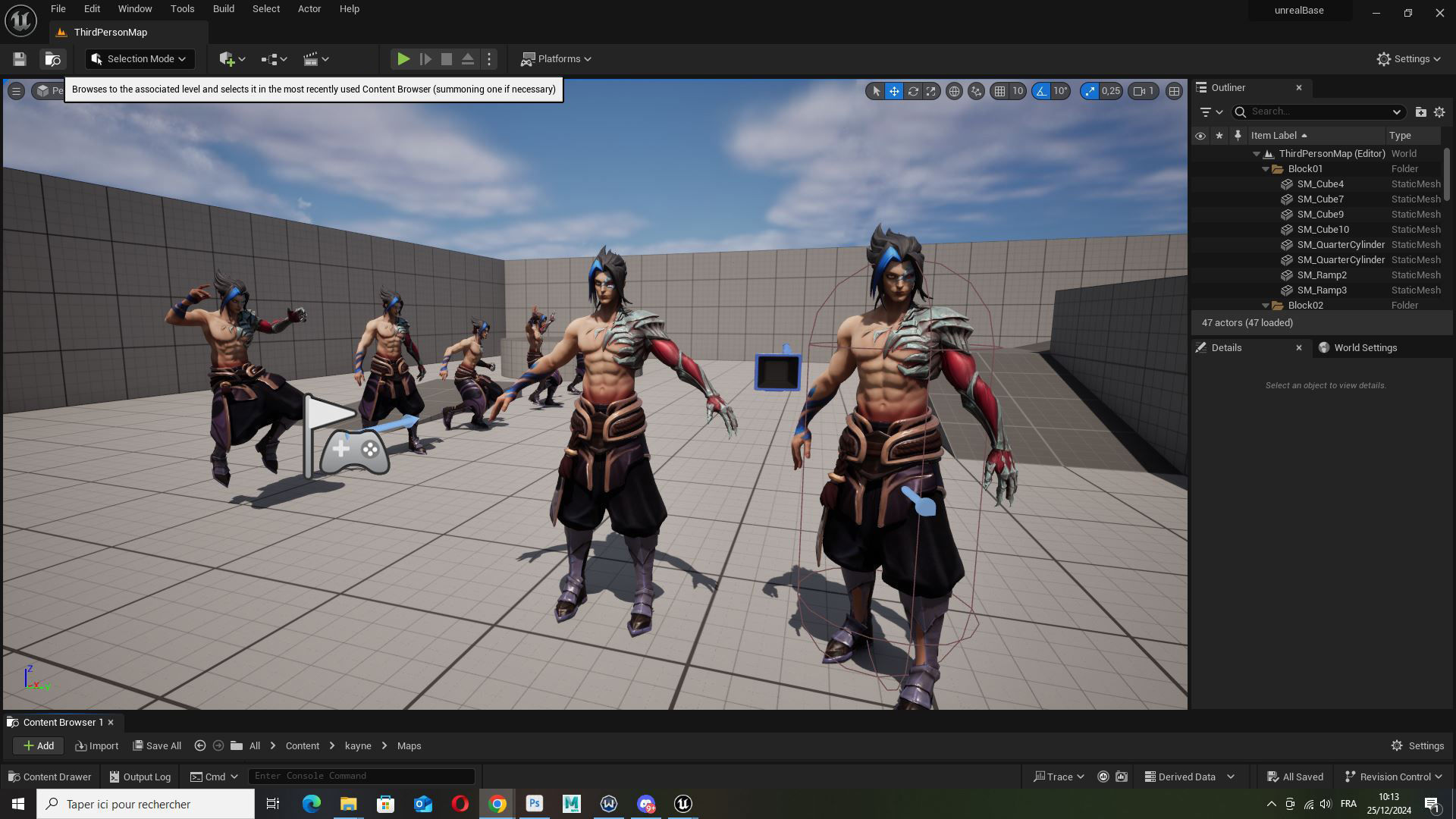Navigate back in Content Browser history
The image size is (1456, 819).
tap(200, 746)
